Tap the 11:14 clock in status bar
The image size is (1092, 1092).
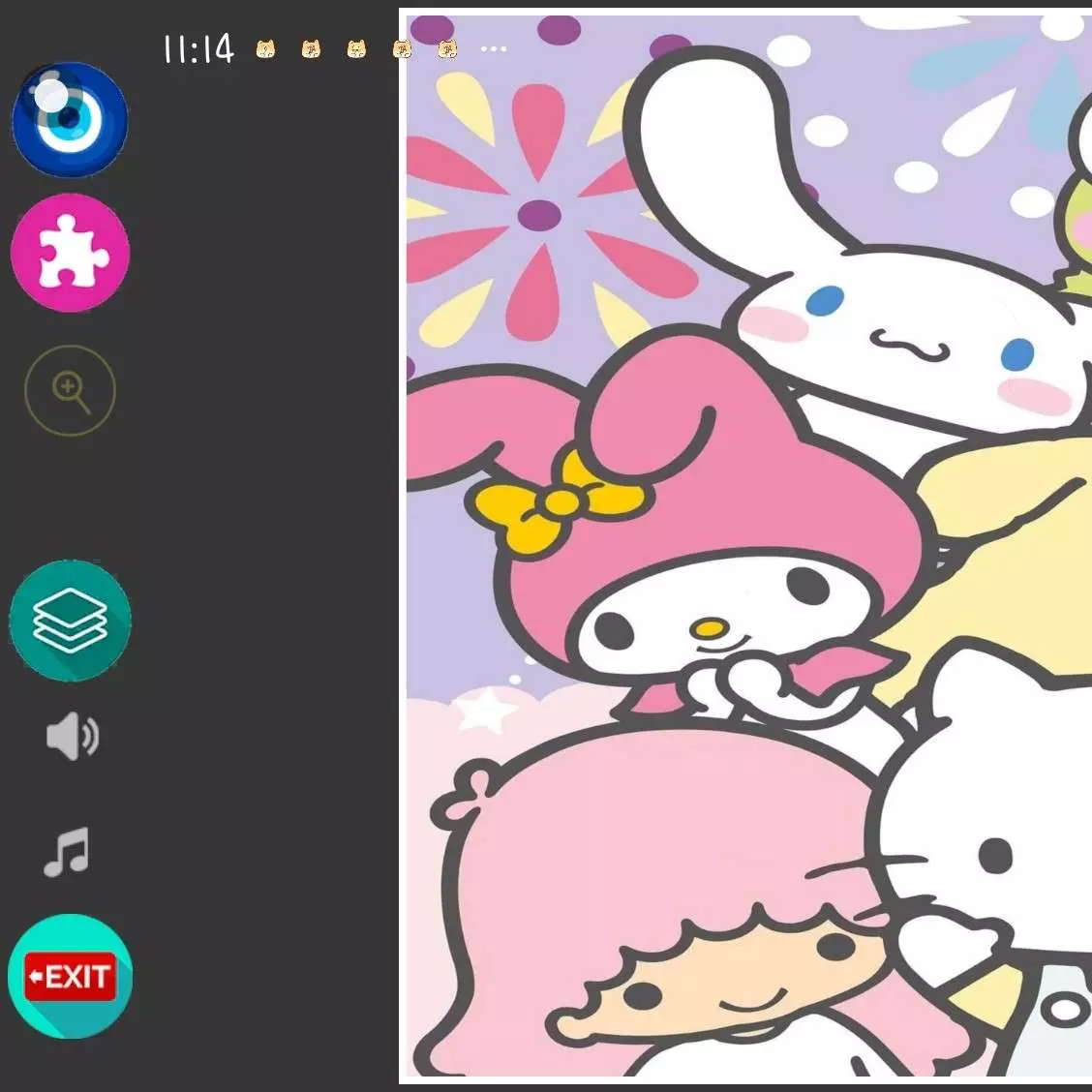[198, 48]
